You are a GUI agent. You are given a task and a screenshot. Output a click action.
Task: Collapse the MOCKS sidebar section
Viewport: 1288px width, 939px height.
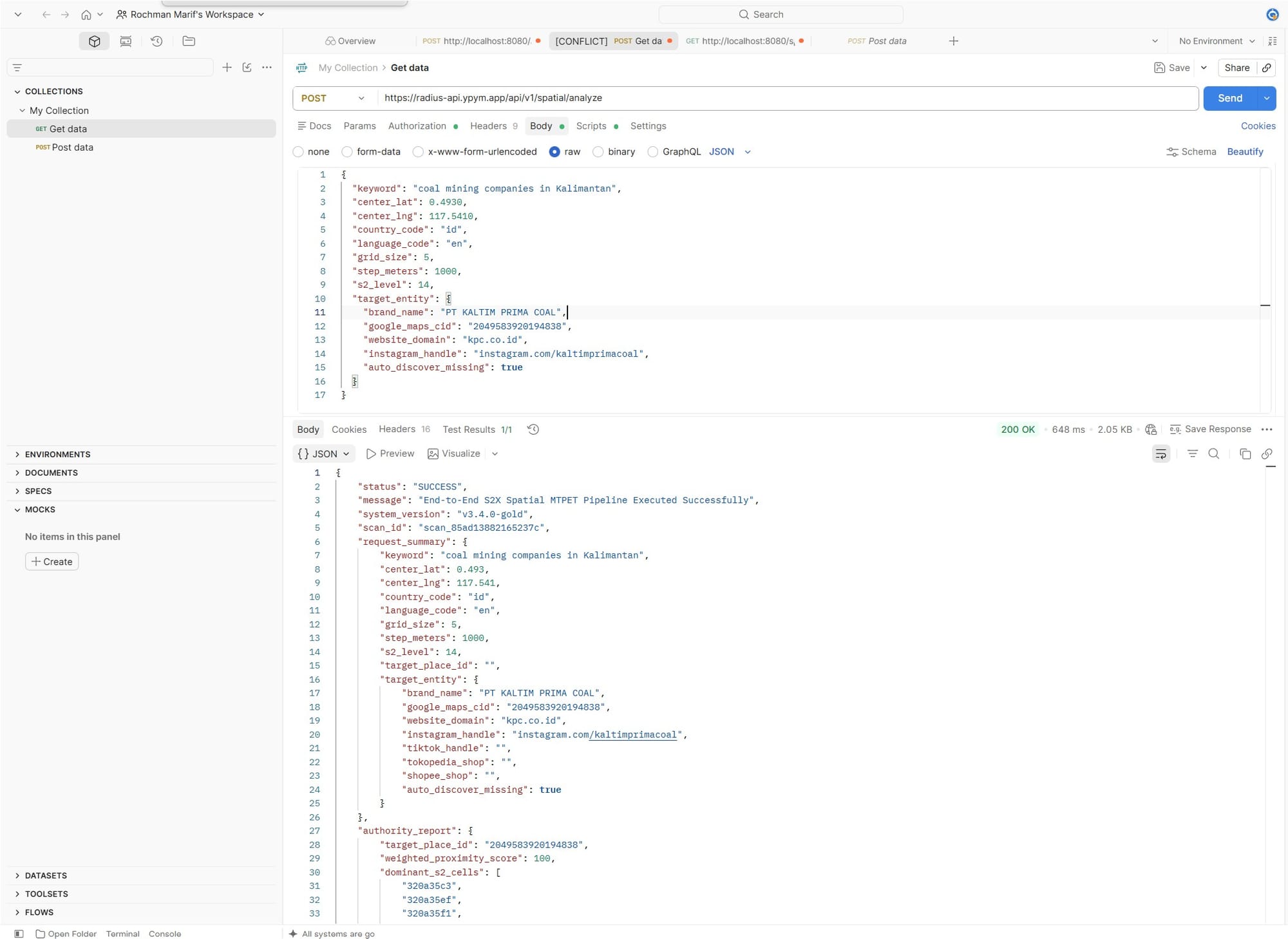point(40,509)
